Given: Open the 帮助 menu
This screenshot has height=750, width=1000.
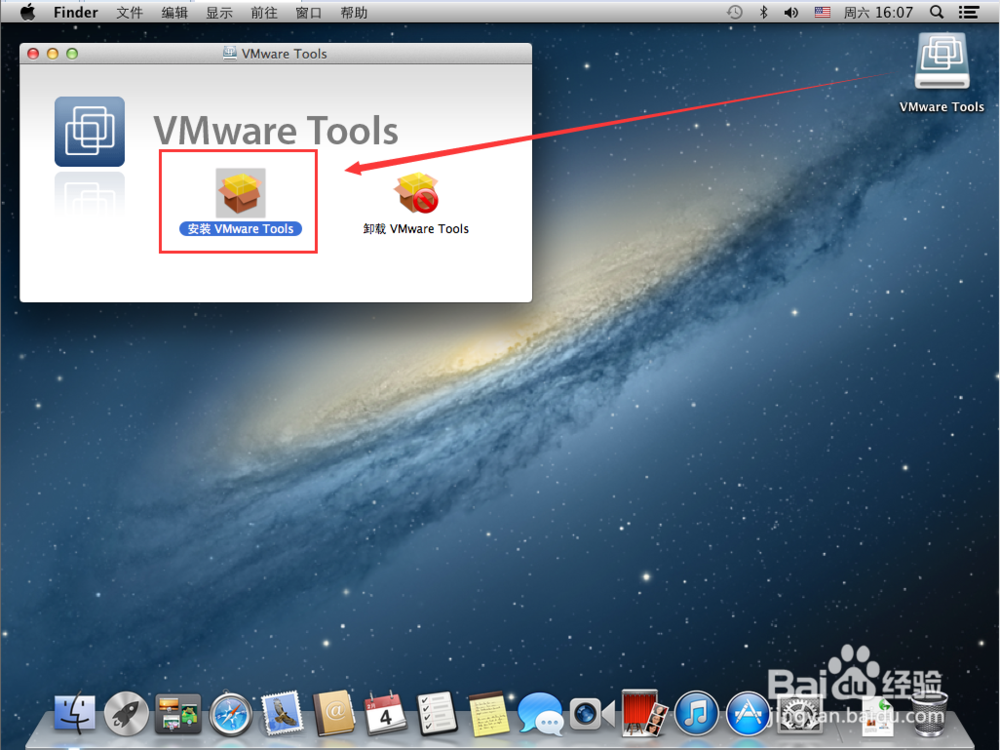Looking at the screenshot, I should point(354,12).
